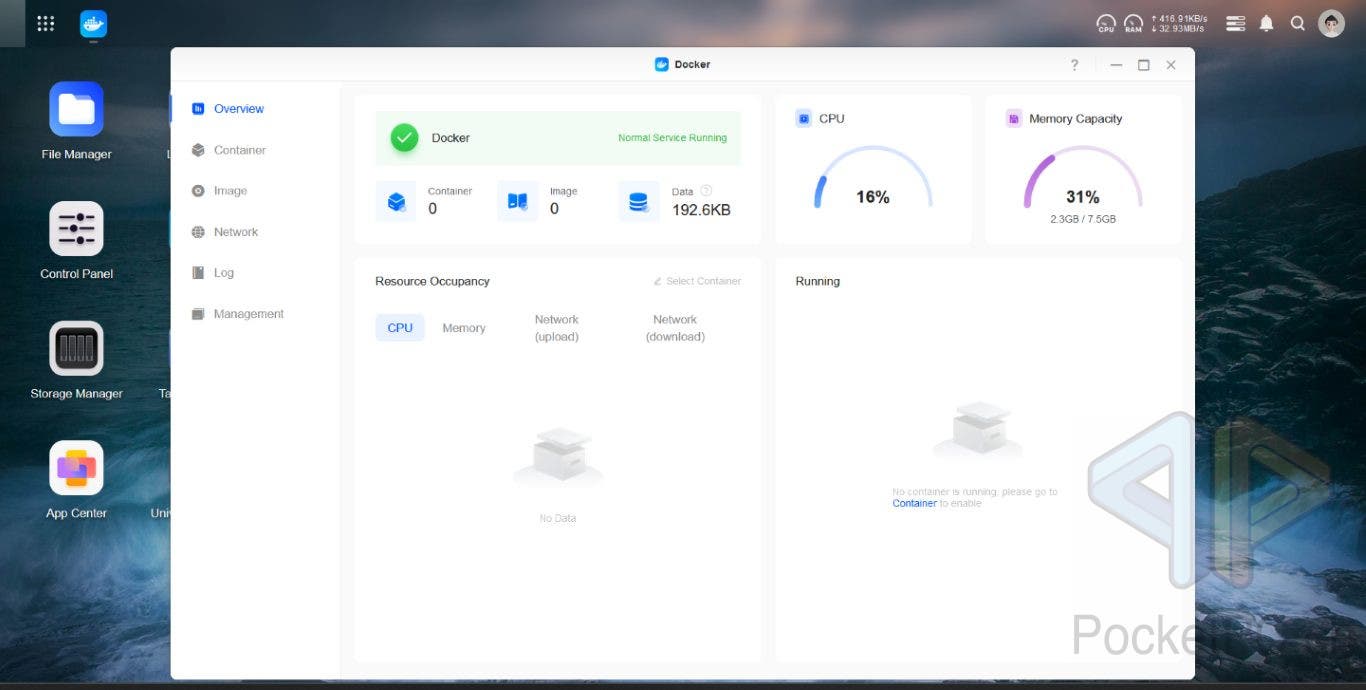This screenshot has width=1366, height=690.
Task: Open notifications bell icon
Action: (x=1267, y=23)
